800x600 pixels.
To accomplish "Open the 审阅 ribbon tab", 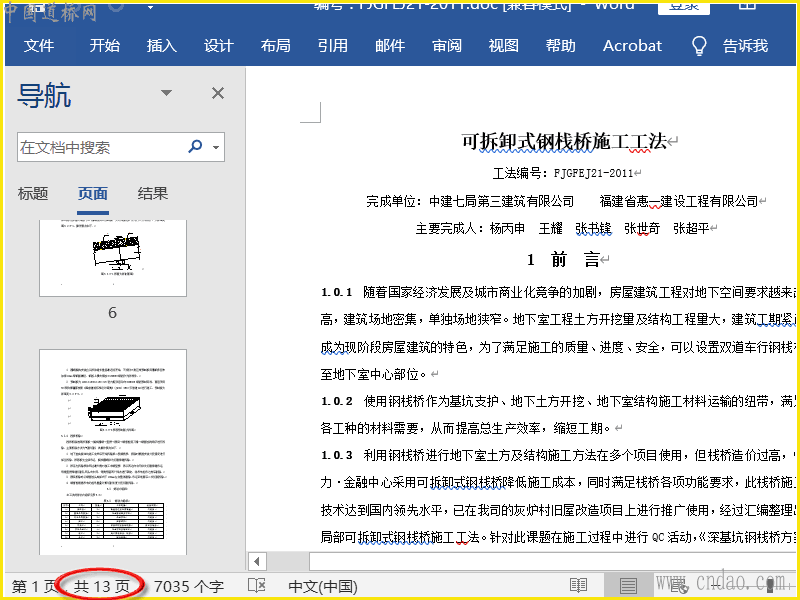I will [447, 46].
